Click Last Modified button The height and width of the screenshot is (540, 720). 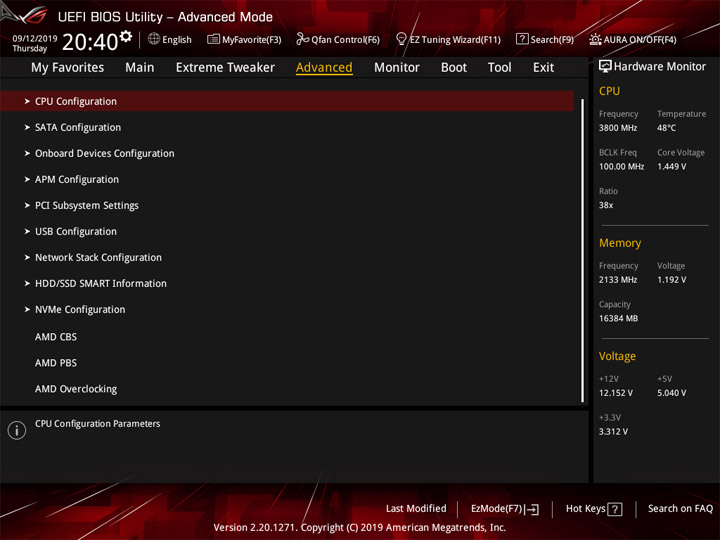[416, 509]
